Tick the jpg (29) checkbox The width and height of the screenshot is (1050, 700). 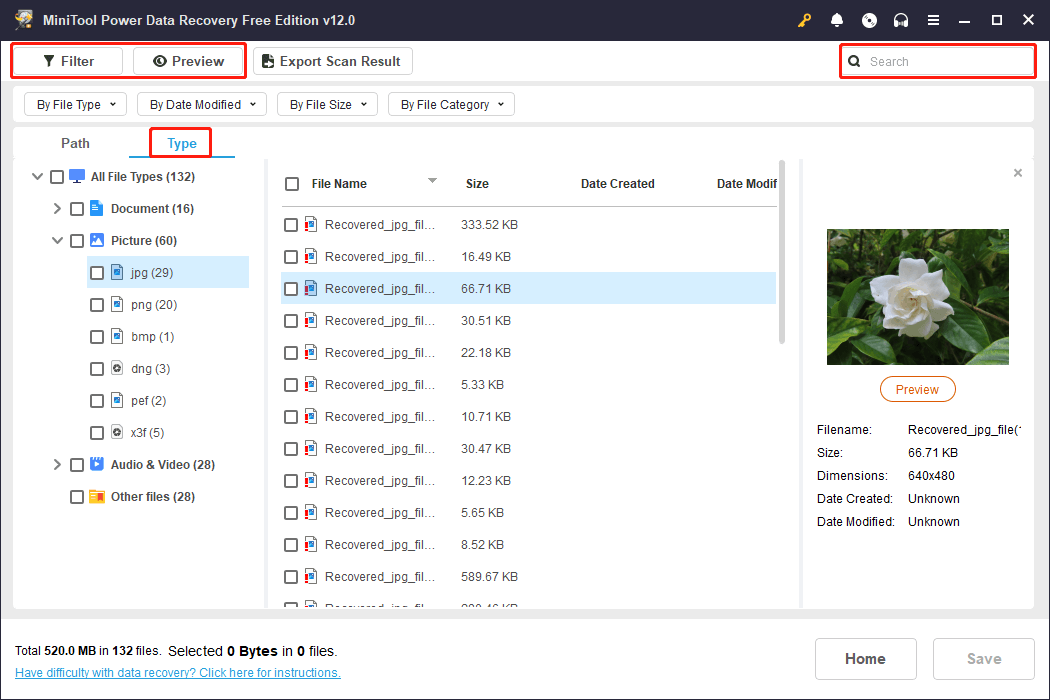pyautogui.click(x=97, y=273)
